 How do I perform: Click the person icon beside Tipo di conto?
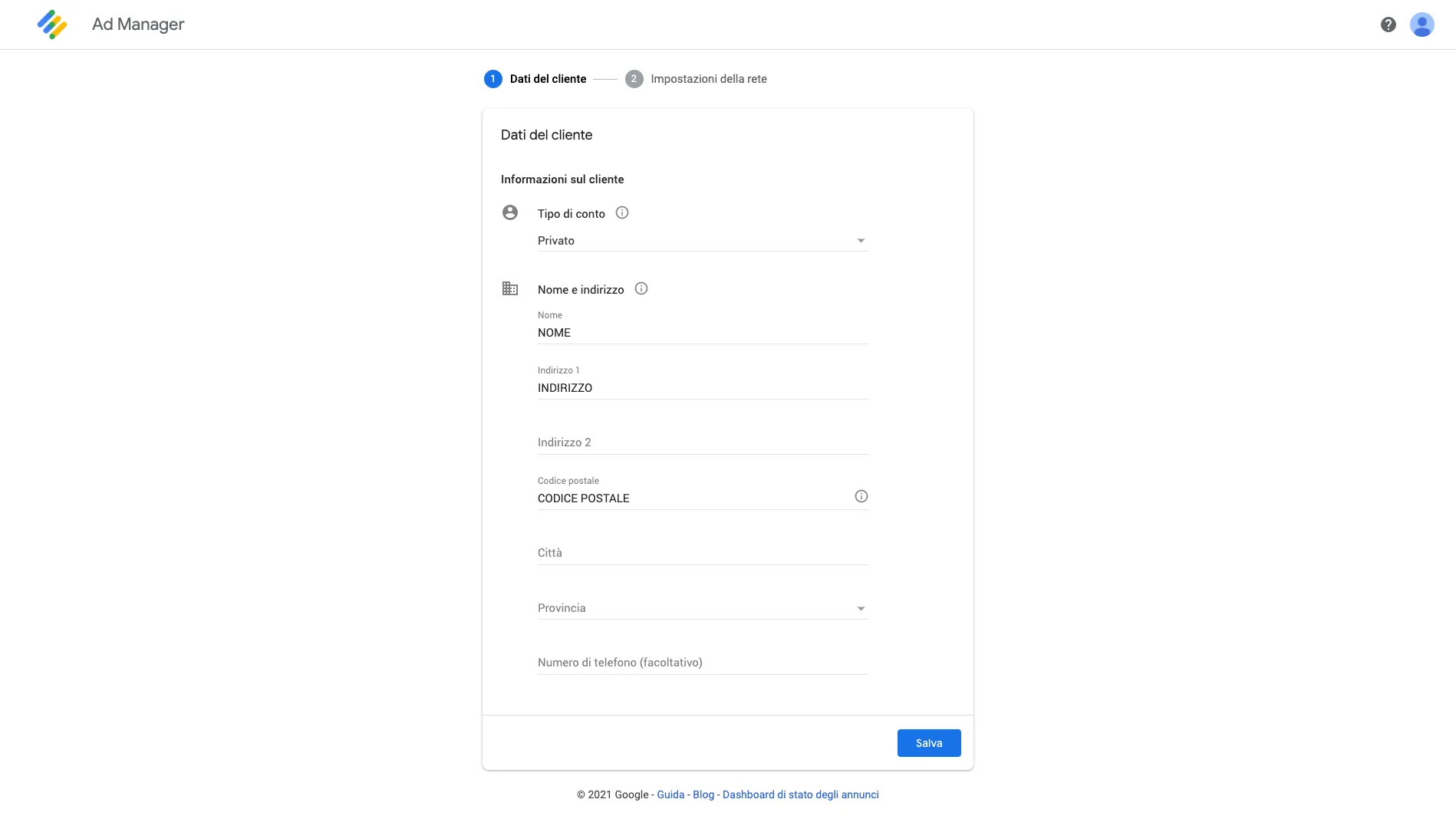(x=509, y=212)
